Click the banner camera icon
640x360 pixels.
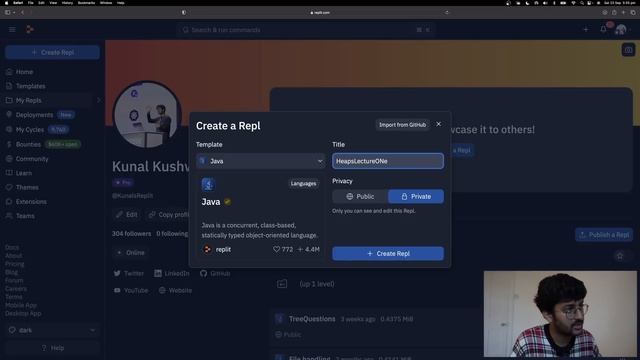[x=628, y=50]
